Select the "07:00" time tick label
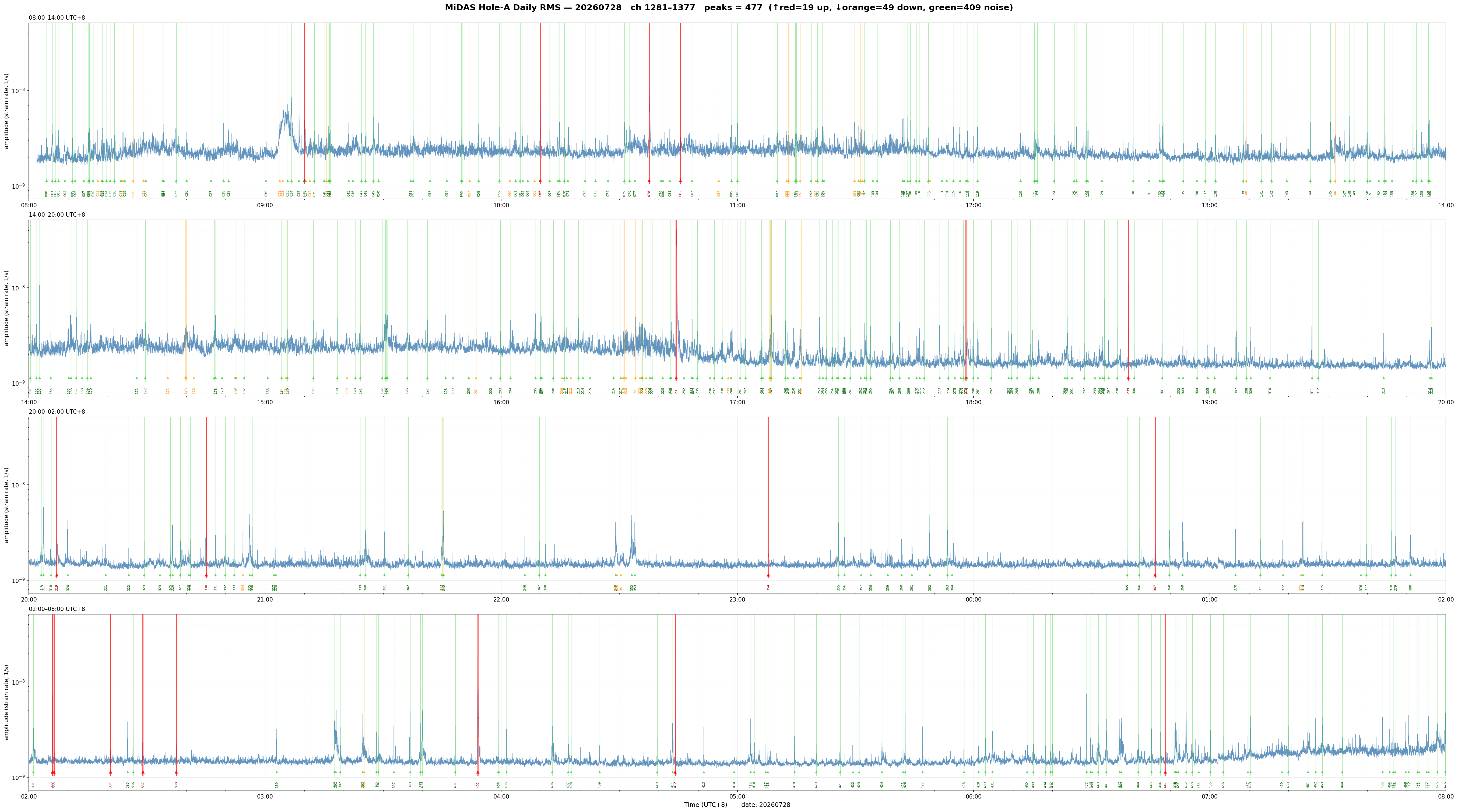 pos(1210,797)
